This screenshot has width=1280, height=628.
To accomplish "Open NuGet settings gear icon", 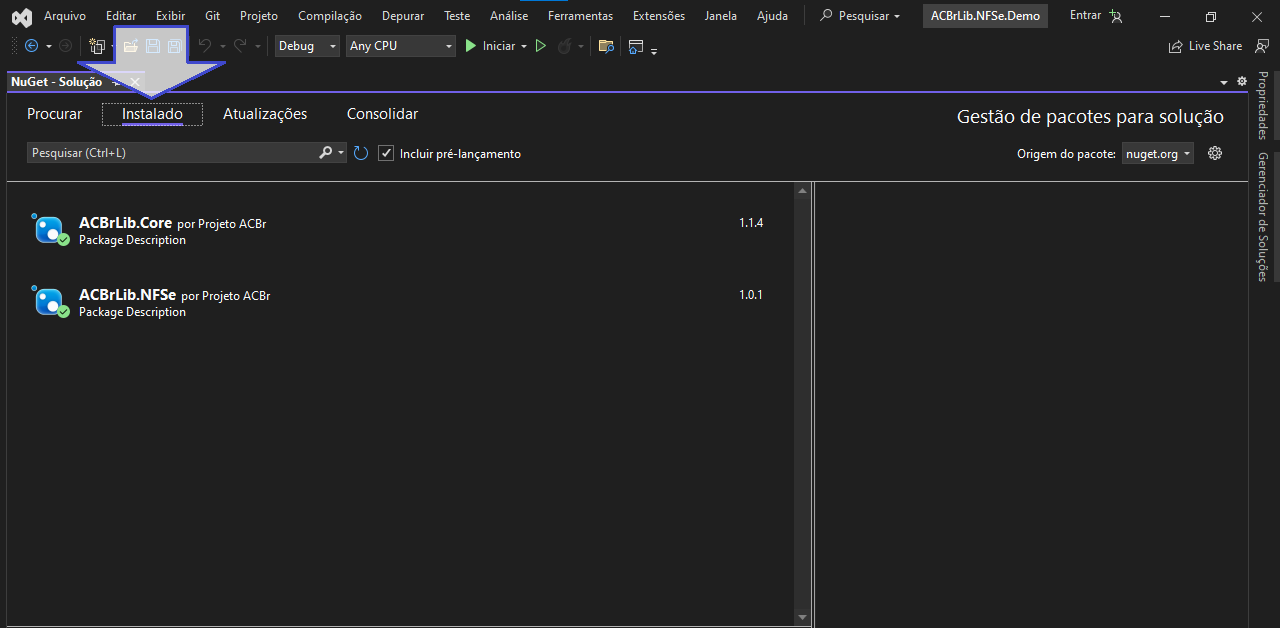I will tap(1215, 153).
